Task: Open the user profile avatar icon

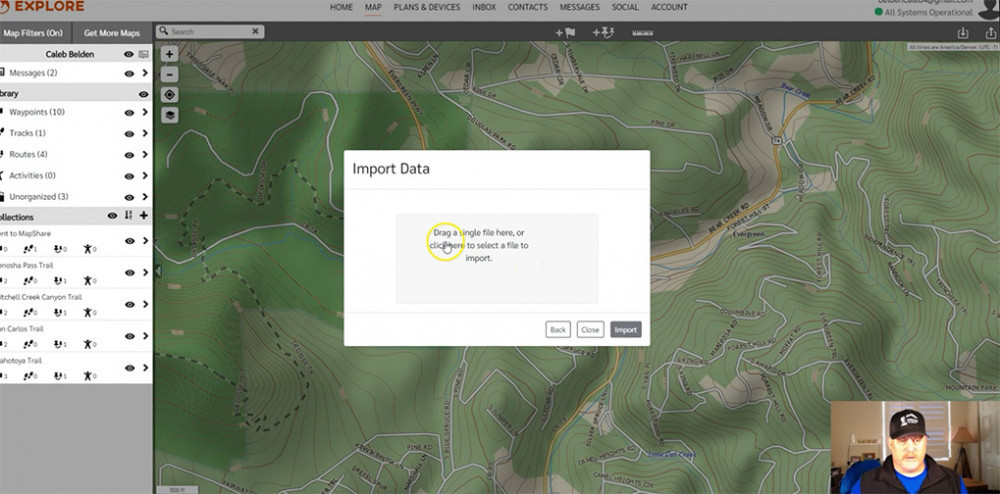Action: [x=988, y=8]
